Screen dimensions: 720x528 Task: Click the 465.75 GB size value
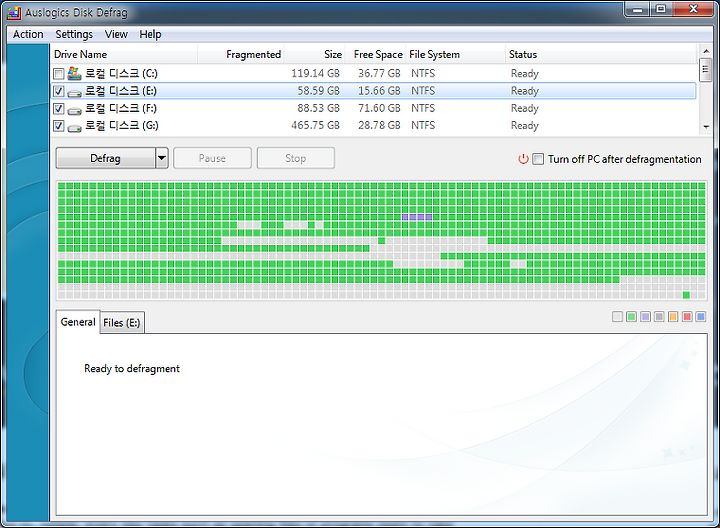[x=315, y=125]
